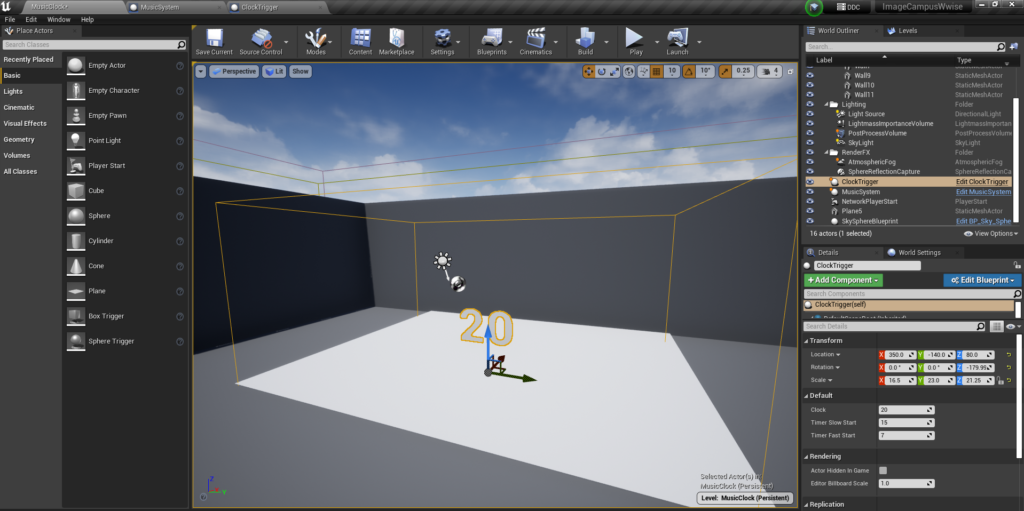Open the Window menu
The height and width of the screenshot is (511, 1024).
[59, 19]
